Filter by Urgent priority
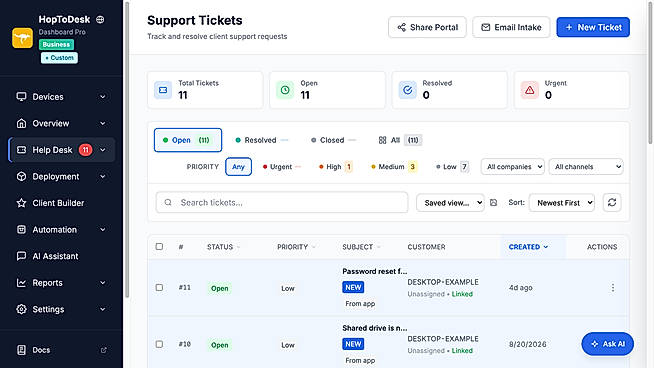Screen dimensions: 654x368 [282, 167]
